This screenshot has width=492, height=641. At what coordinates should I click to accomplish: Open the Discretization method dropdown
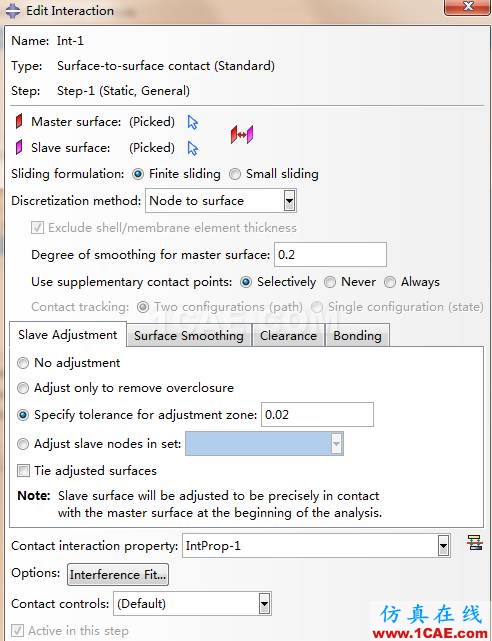click(x=289, y=201)
